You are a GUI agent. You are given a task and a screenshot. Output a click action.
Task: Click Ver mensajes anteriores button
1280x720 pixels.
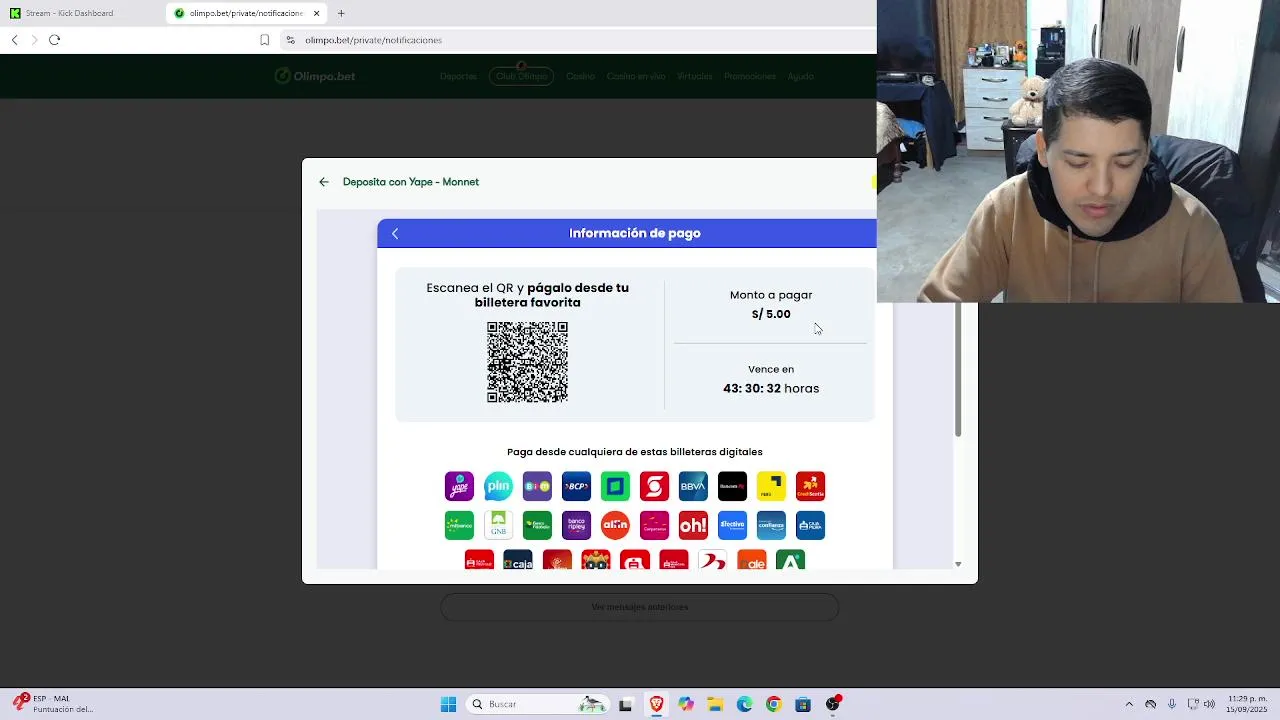coord(640,607)
